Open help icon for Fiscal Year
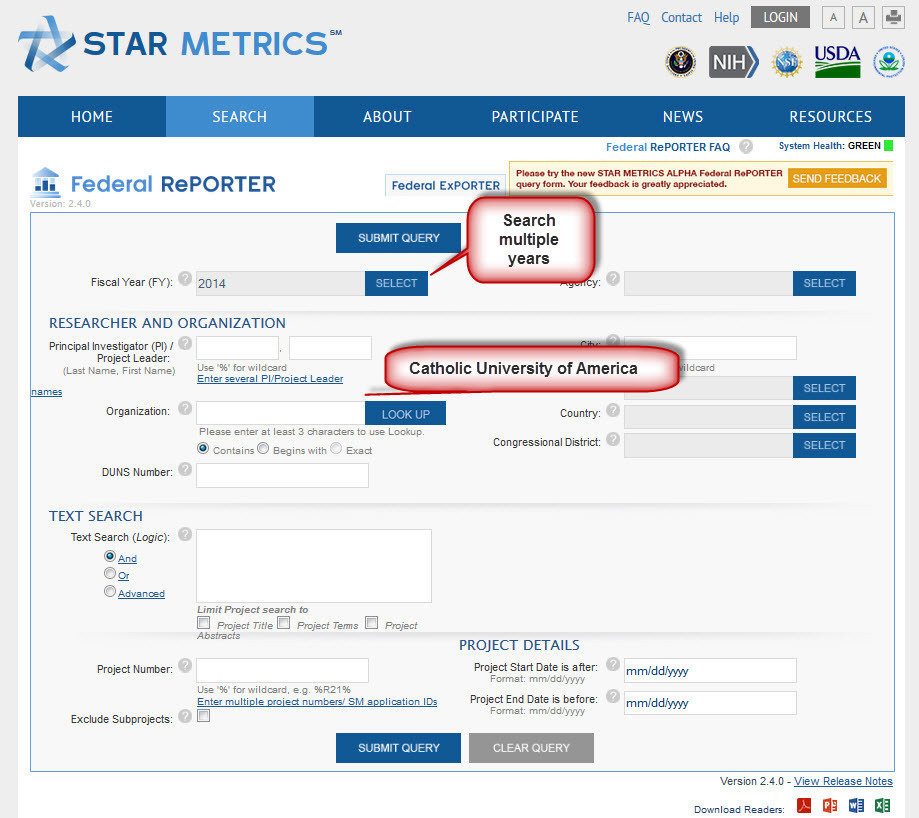The width and height of the screenshot is (919, 818). pos(185,278)
